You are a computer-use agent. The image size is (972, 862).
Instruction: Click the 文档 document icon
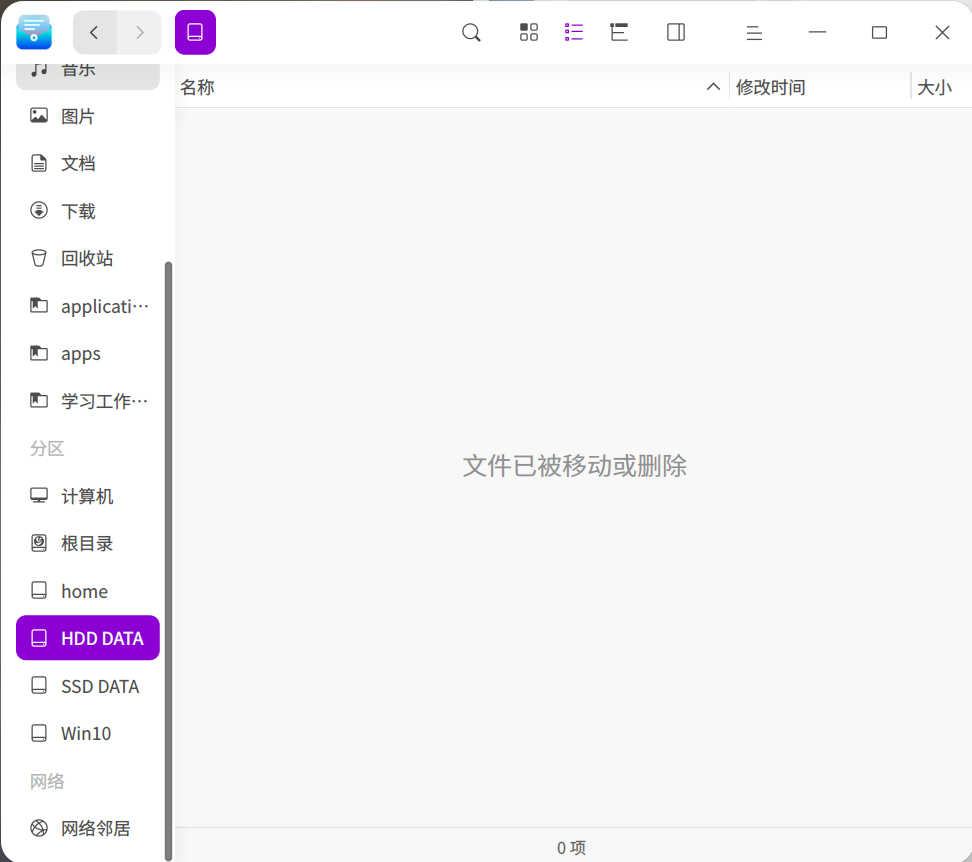tap(38, 163)
